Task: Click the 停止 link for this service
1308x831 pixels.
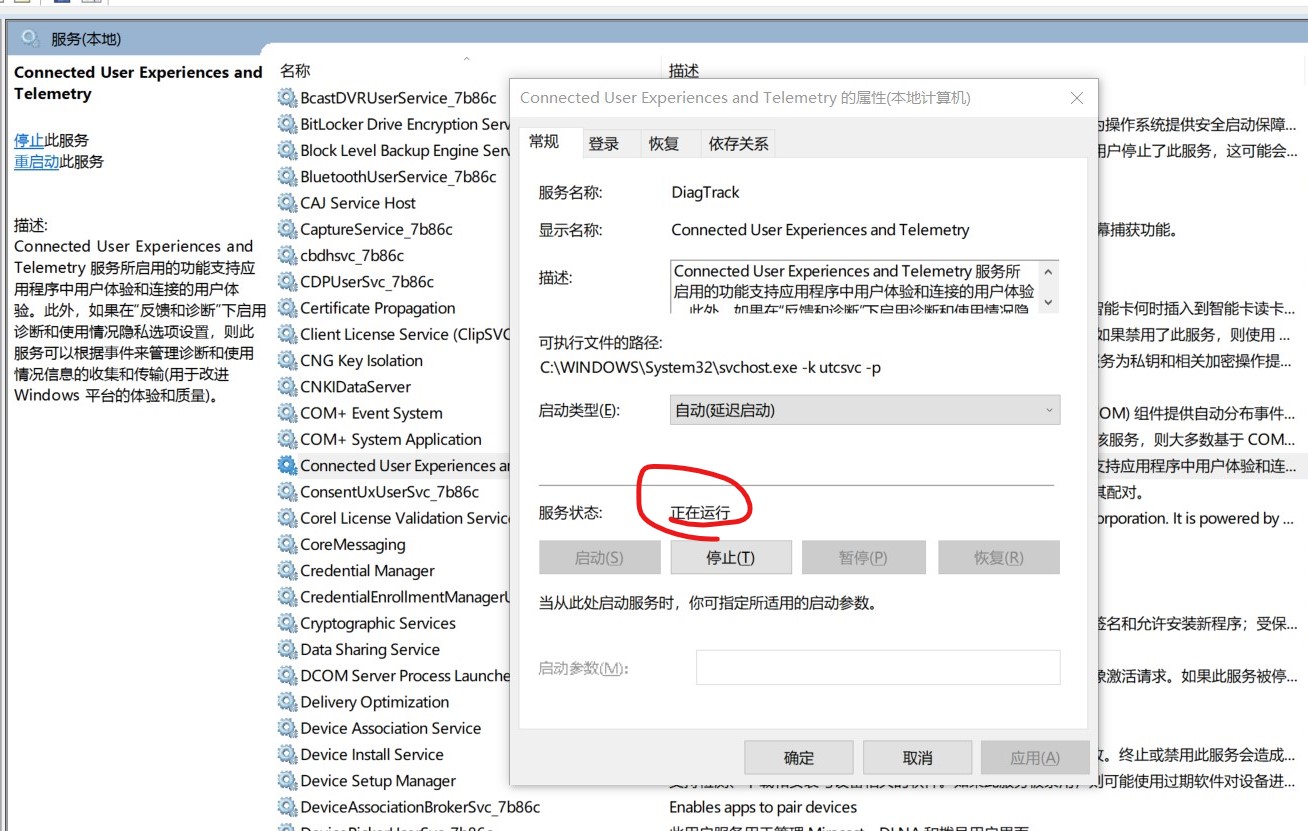Action: pos(29,140)
